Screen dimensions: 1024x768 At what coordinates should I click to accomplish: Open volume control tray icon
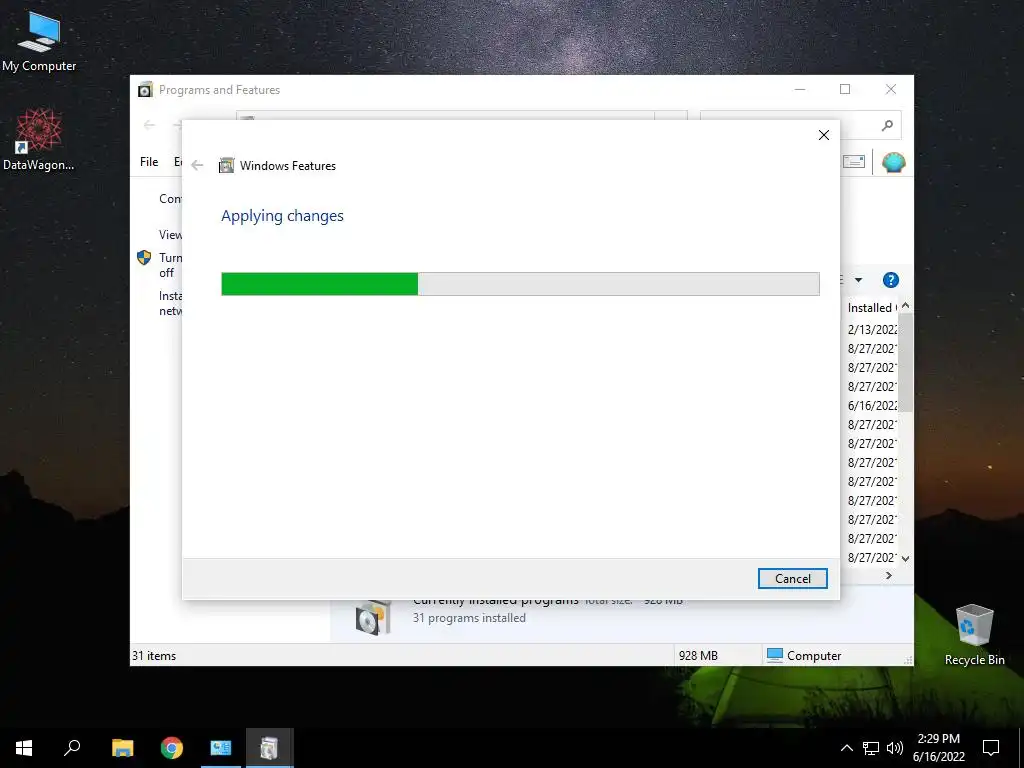(x=895, y=748)
